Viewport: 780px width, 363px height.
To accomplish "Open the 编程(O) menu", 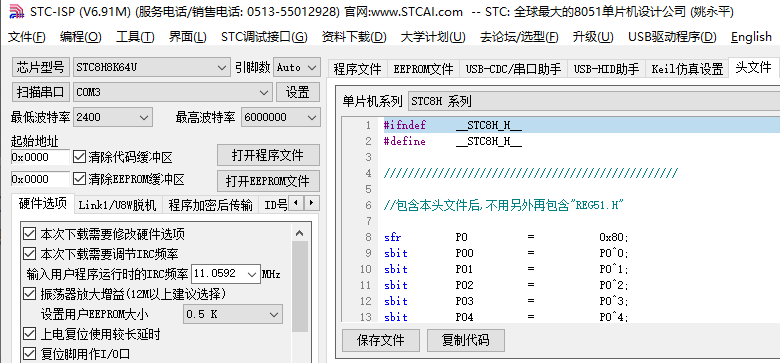I will pyautogui.click(x=81, y=37).
